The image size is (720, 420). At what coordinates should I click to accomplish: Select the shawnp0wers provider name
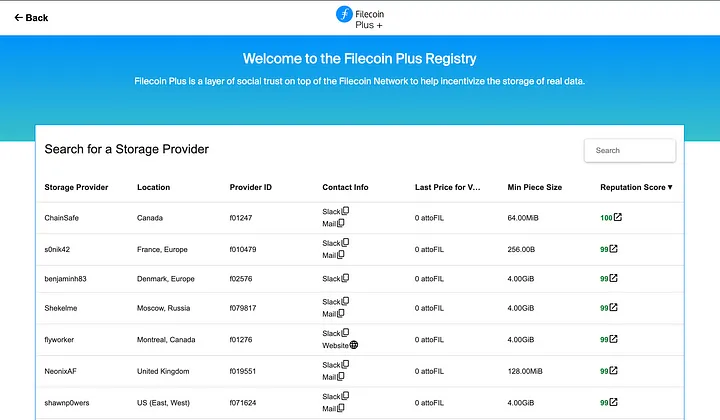tap(67, 403)
